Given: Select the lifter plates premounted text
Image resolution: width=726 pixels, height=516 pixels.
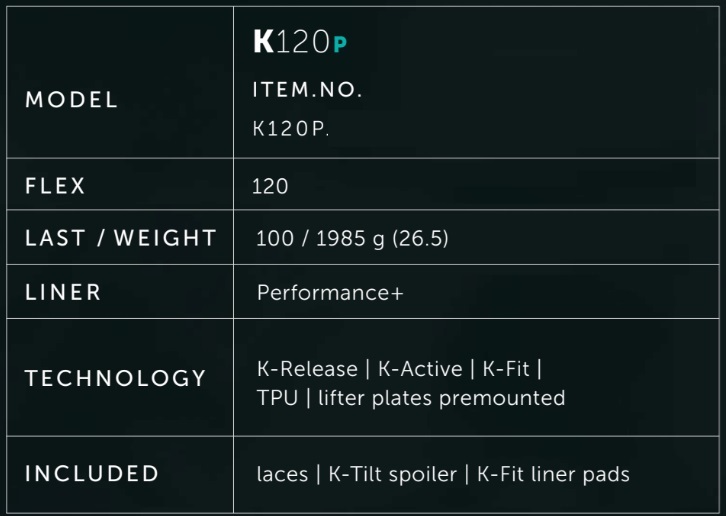Looking at the screenshot, I should coord(442,398).
